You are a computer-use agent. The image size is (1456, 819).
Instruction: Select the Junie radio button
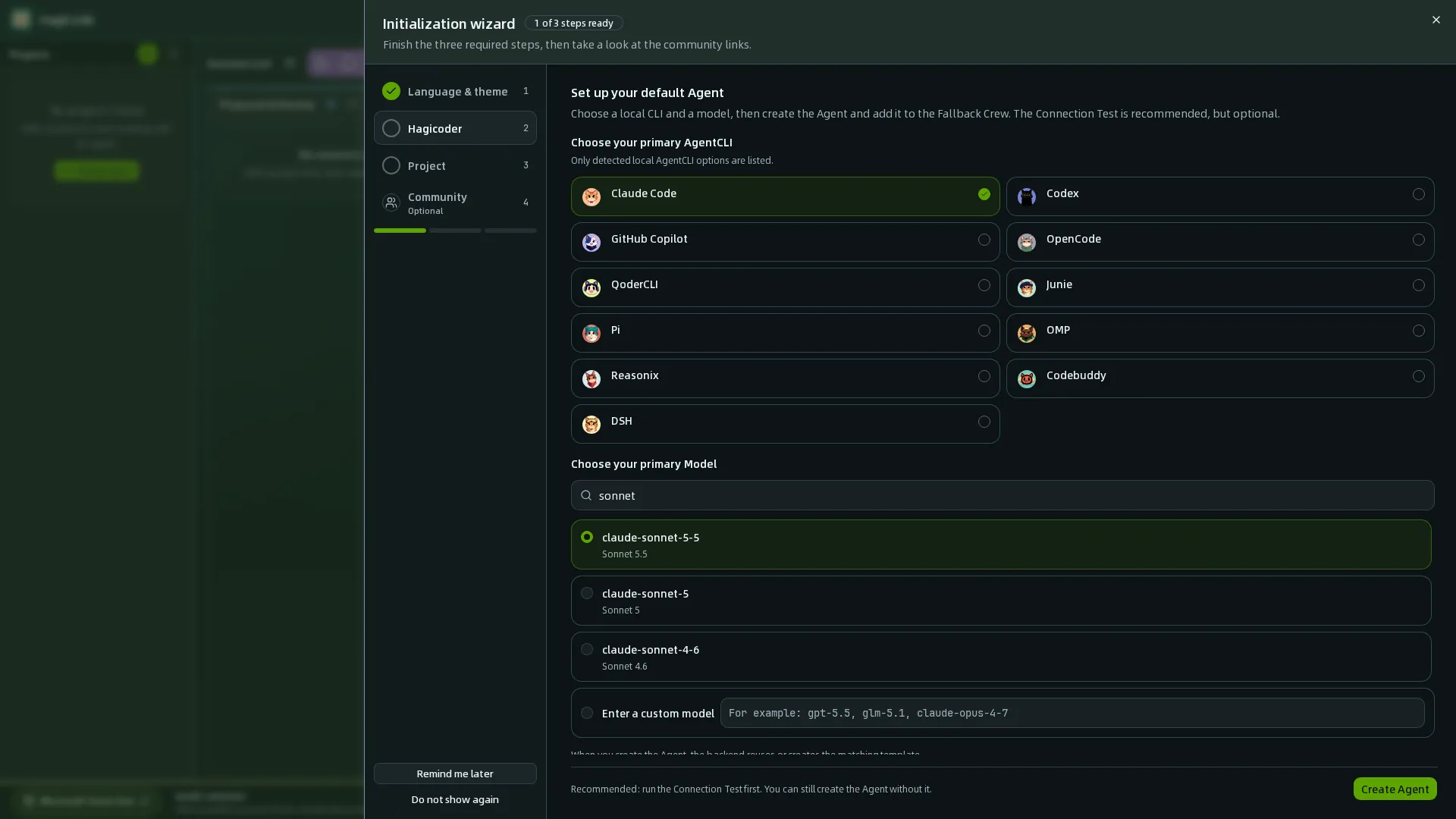coord(1418,285)
